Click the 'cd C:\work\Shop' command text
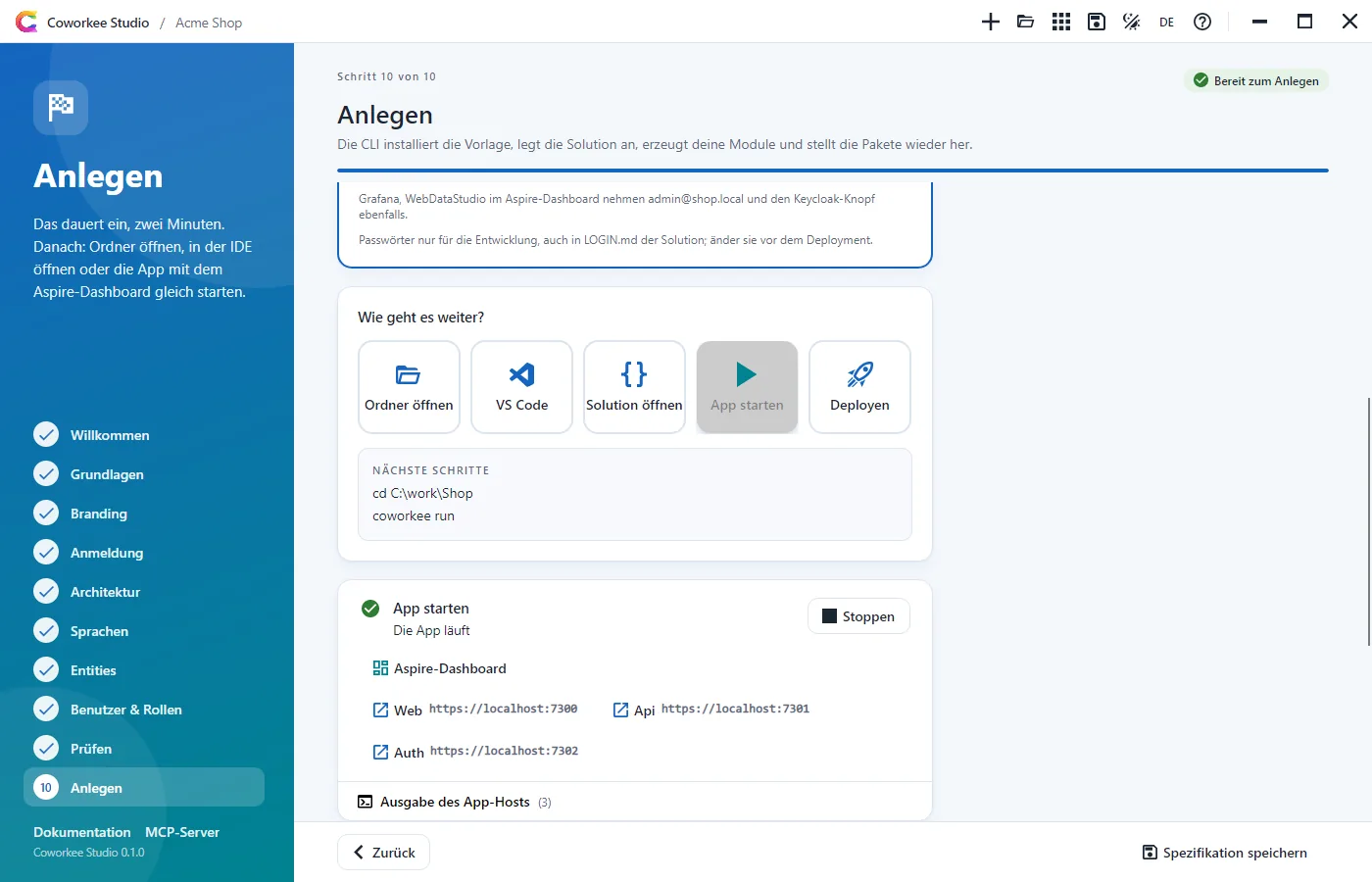This screenshot has height=882, width=1372. point(422,493)
